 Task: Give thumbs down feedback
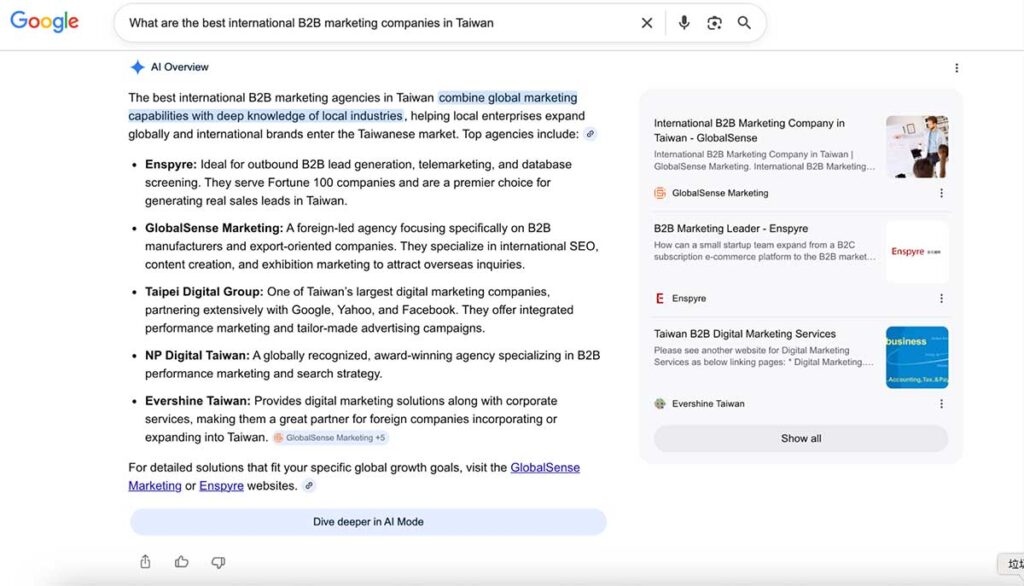pyautogui.click(x=218, y=562)
